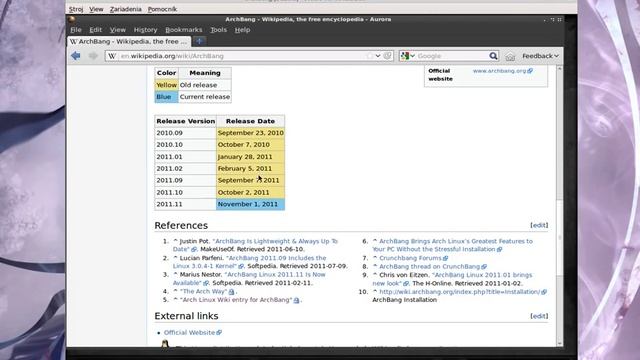Open the Tools menu

point(218,30)
